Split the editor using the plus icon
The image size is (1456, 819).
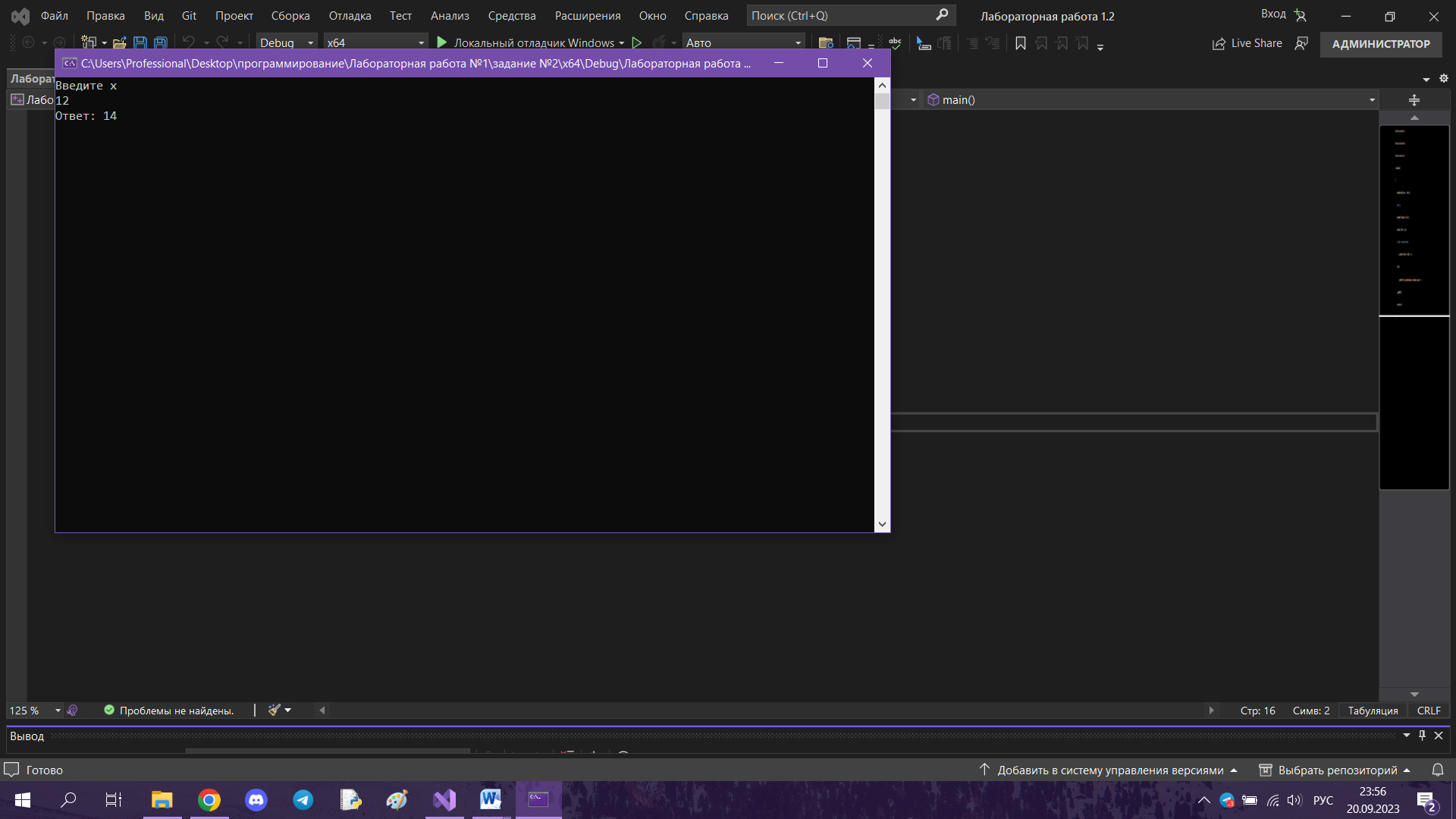[x=1414, y=100]
